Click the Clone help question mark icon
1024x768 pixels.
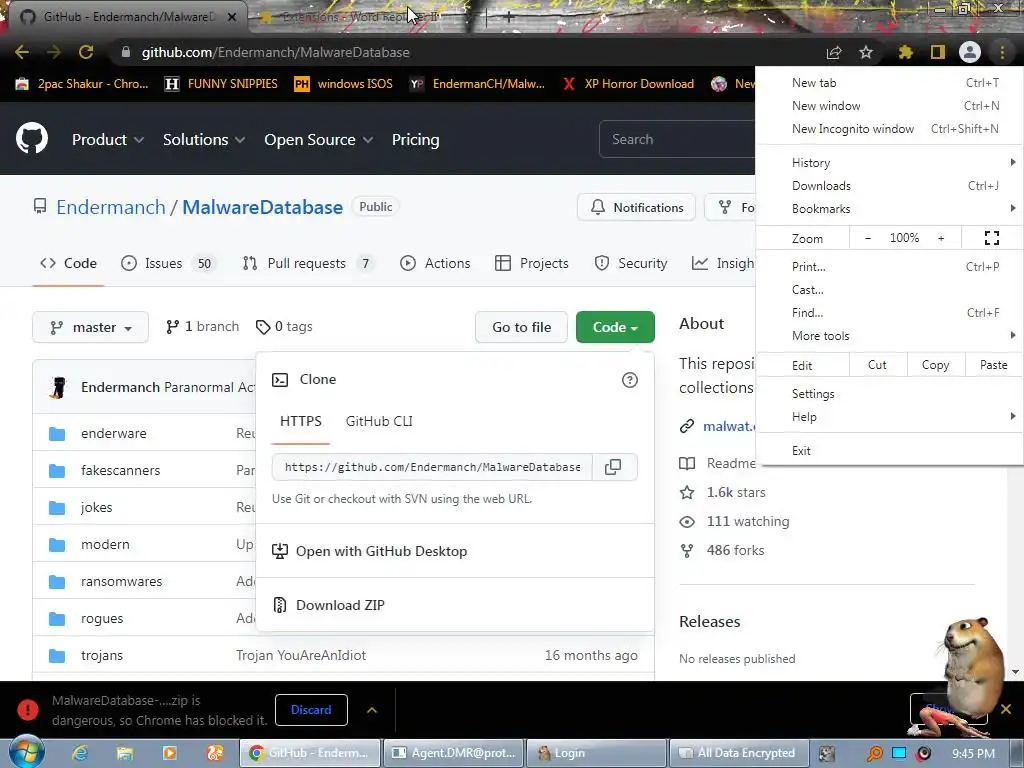click(630, 380)
